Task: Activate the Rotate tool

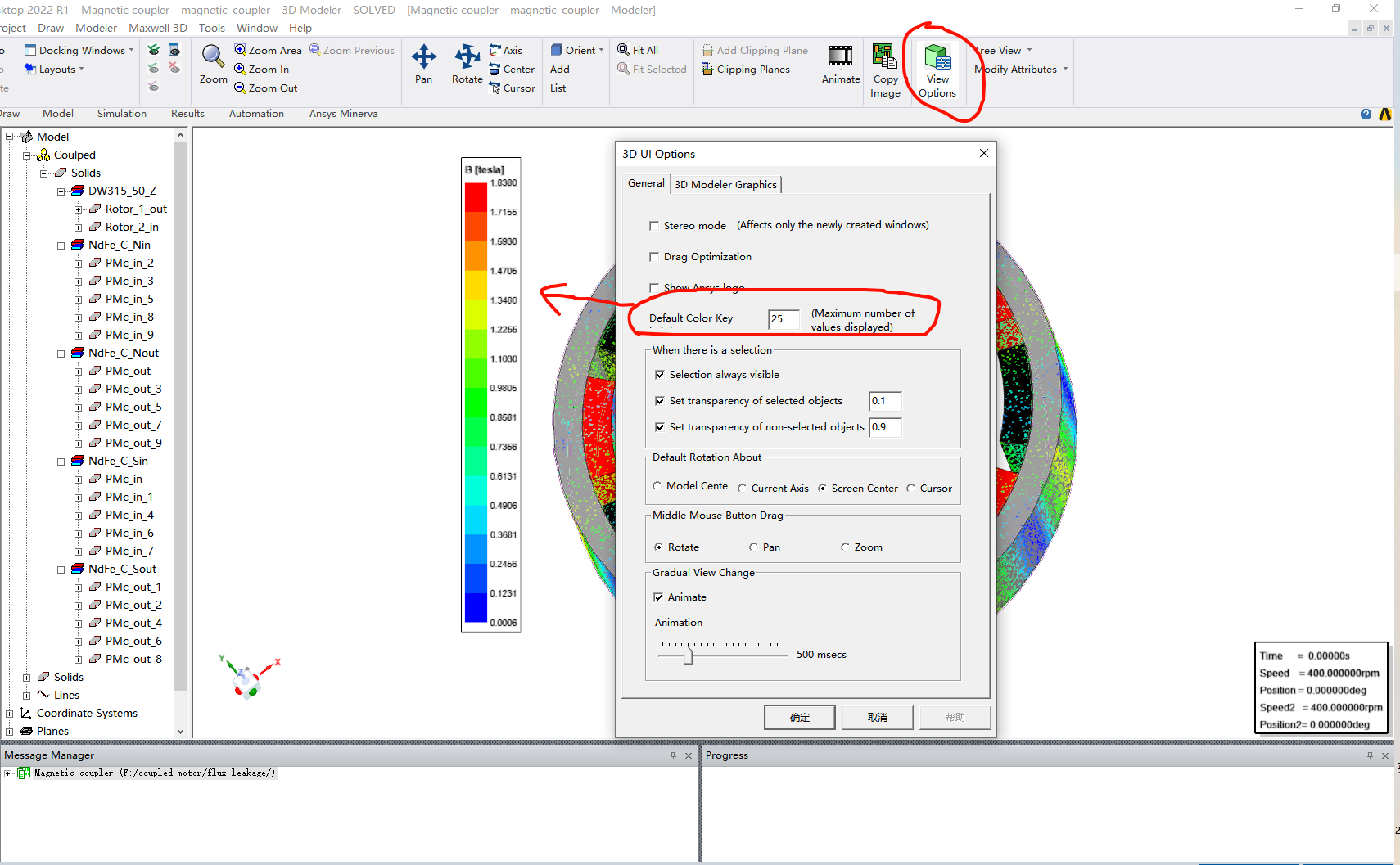Action: click(467, 65)
